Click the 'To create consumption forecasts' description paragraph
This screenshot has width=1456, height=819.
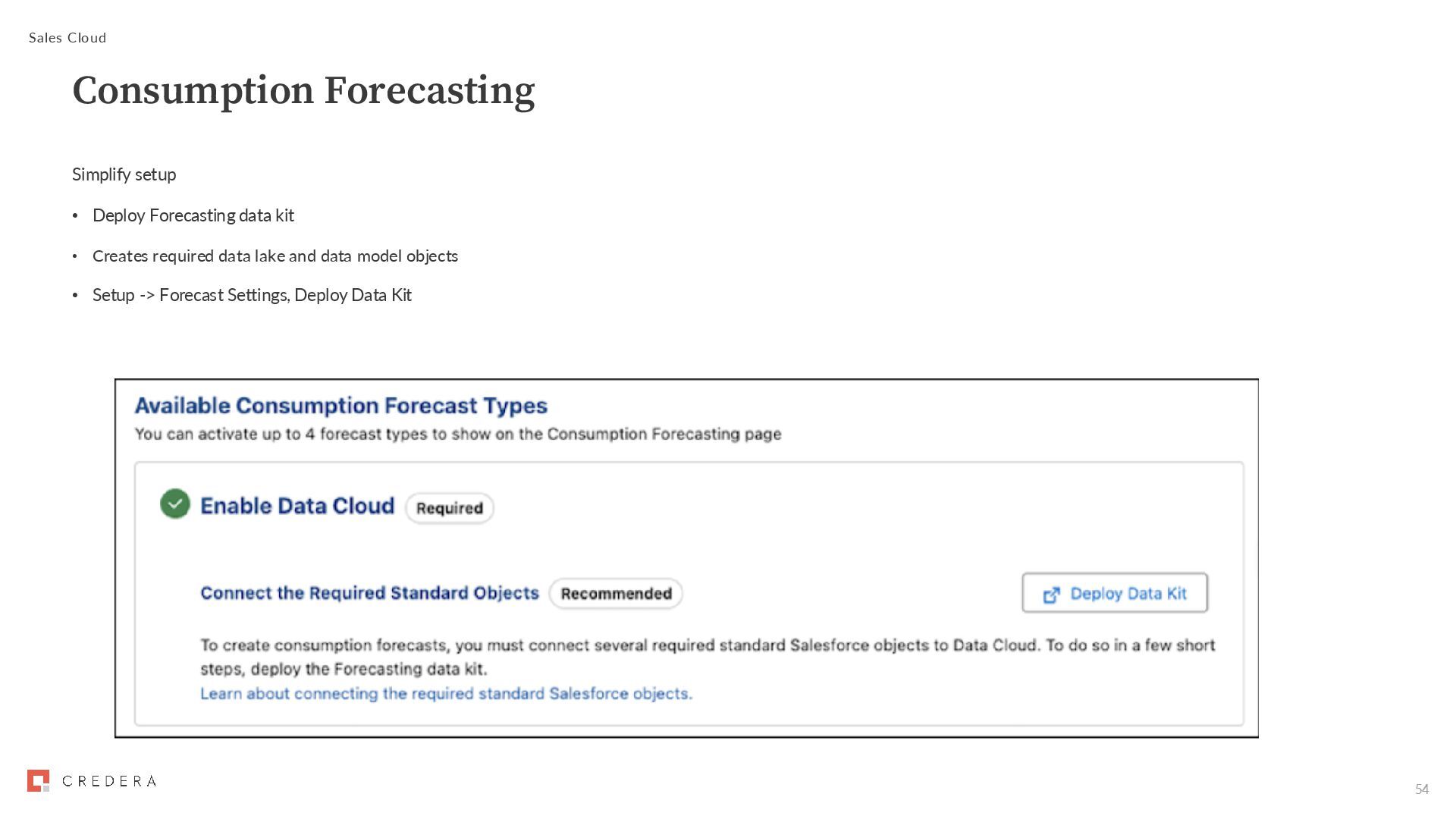point(707,657)
